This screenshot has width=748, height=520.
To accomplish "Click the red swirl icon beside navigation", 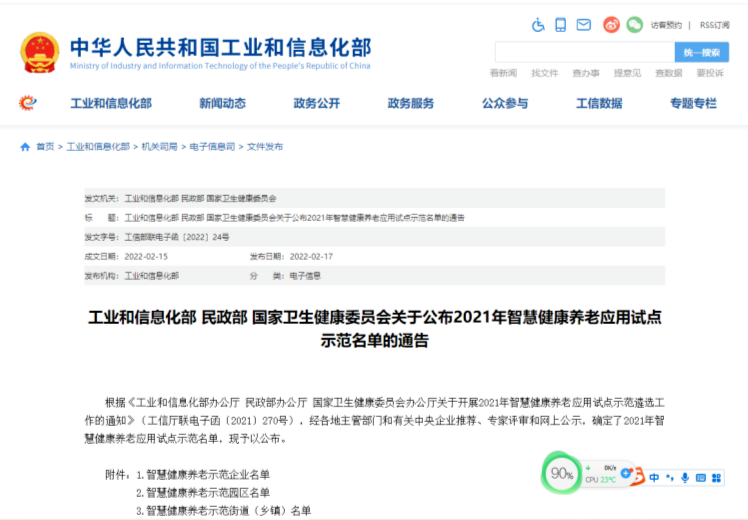I will tap(28, 103).
